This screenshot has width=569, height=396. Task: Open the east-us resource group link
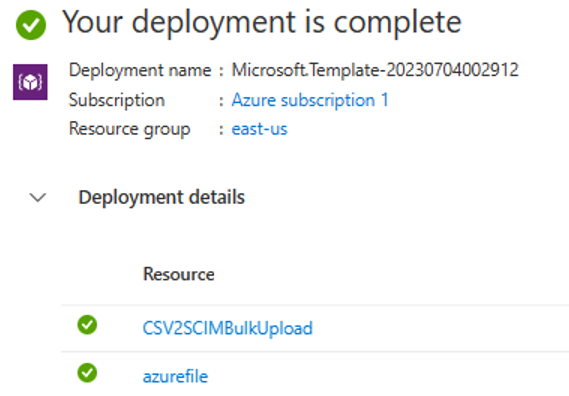pyautogui.click(x=259, y=129)
